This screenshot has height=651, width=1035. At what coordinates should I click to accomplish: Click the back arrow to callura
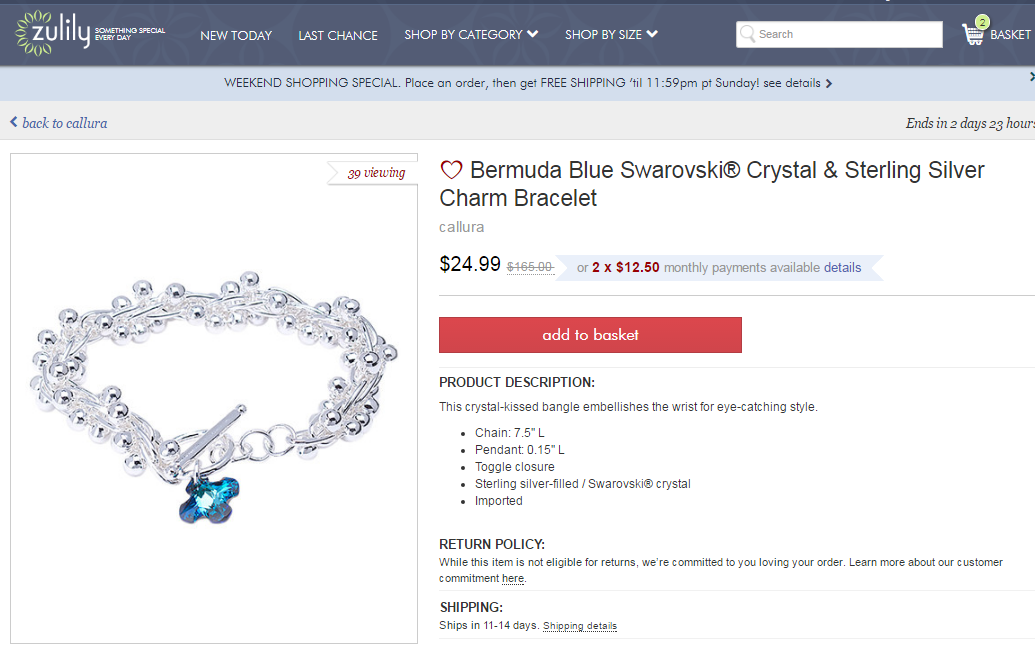pyautogui.click(x=14, y=122)
